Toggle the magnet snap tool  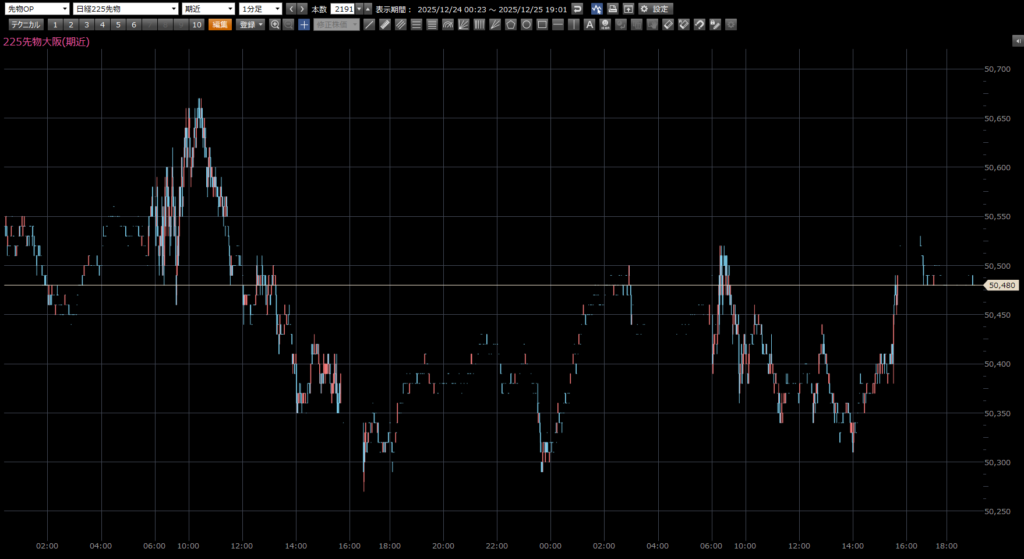pos(699,24)
